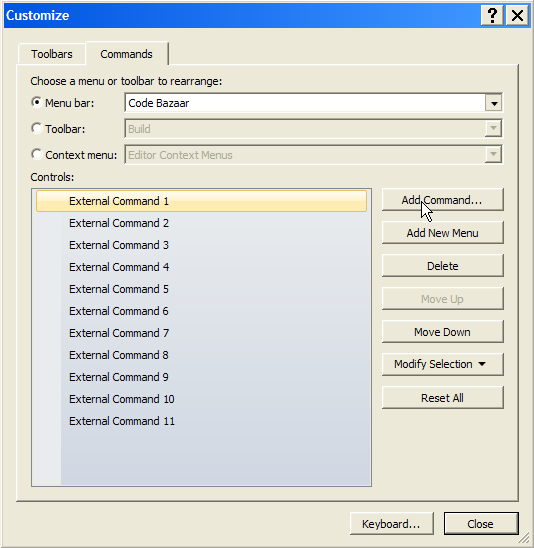
Task: Select External Command 9 in list
Action: point(201,377)
